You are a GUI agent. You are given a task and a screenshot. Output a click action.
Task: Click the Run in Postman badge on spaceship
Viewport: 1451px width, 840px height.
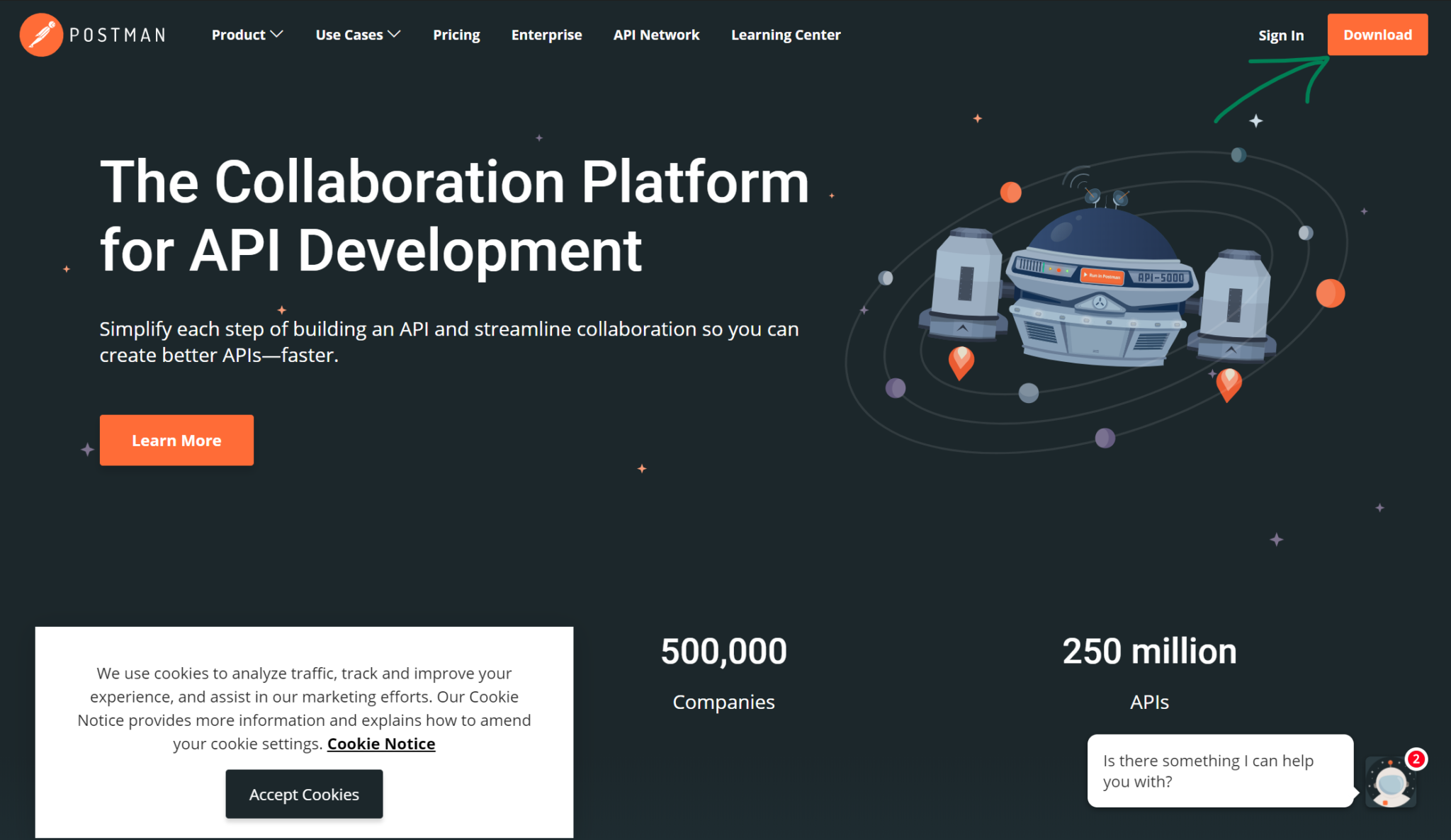(1102, 276)
